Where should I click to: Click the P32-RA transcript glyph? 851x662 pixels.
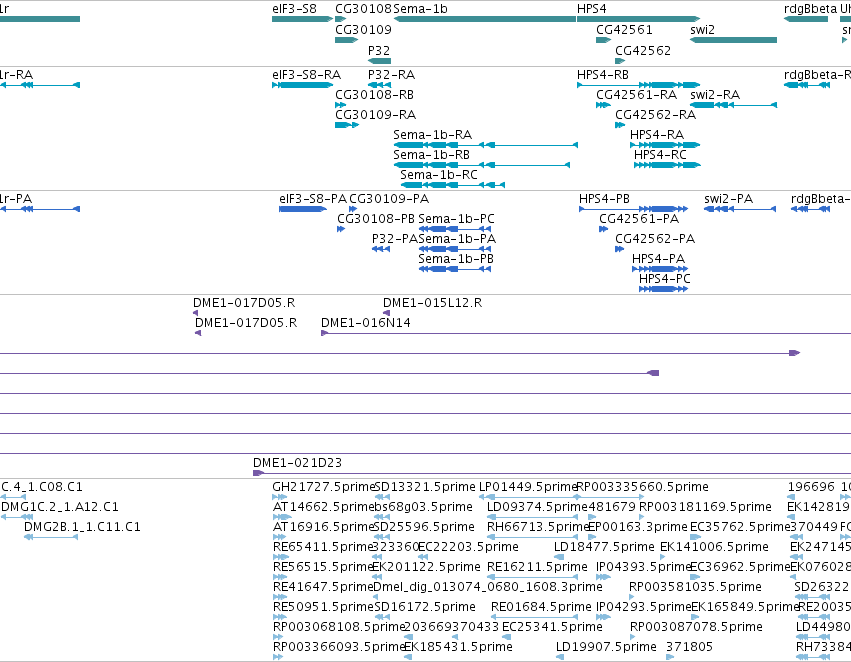tap(379, 85)
